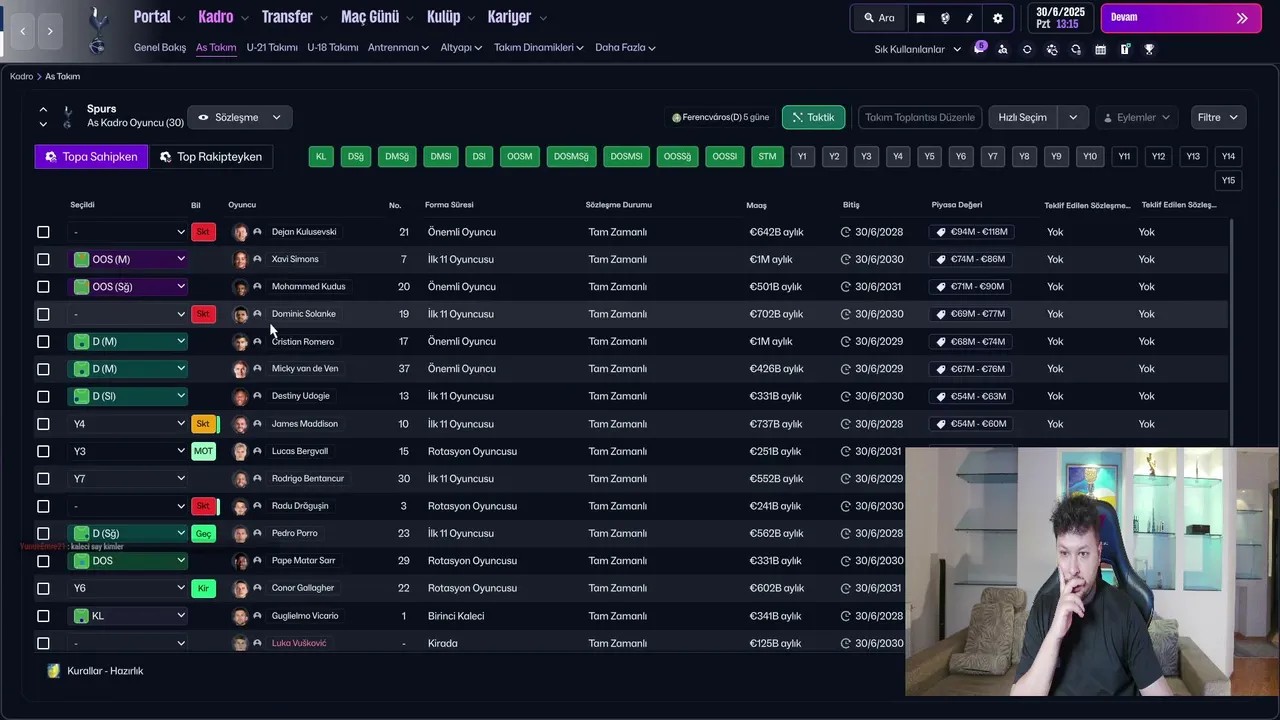Open the player search scouting icon
The height and width of the screenshot is (720, 1280).
[x=1003, y=49]
